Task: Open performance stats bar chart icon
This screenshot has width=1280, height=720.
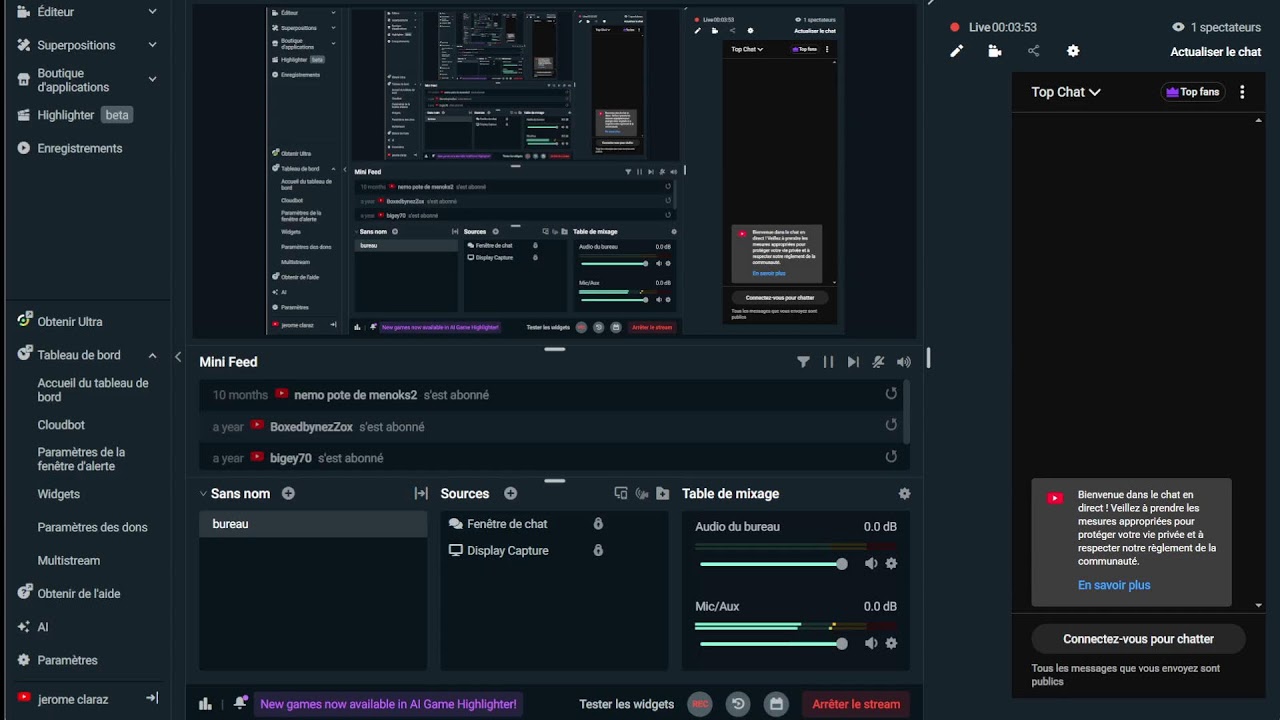Action: coord(205,704)
